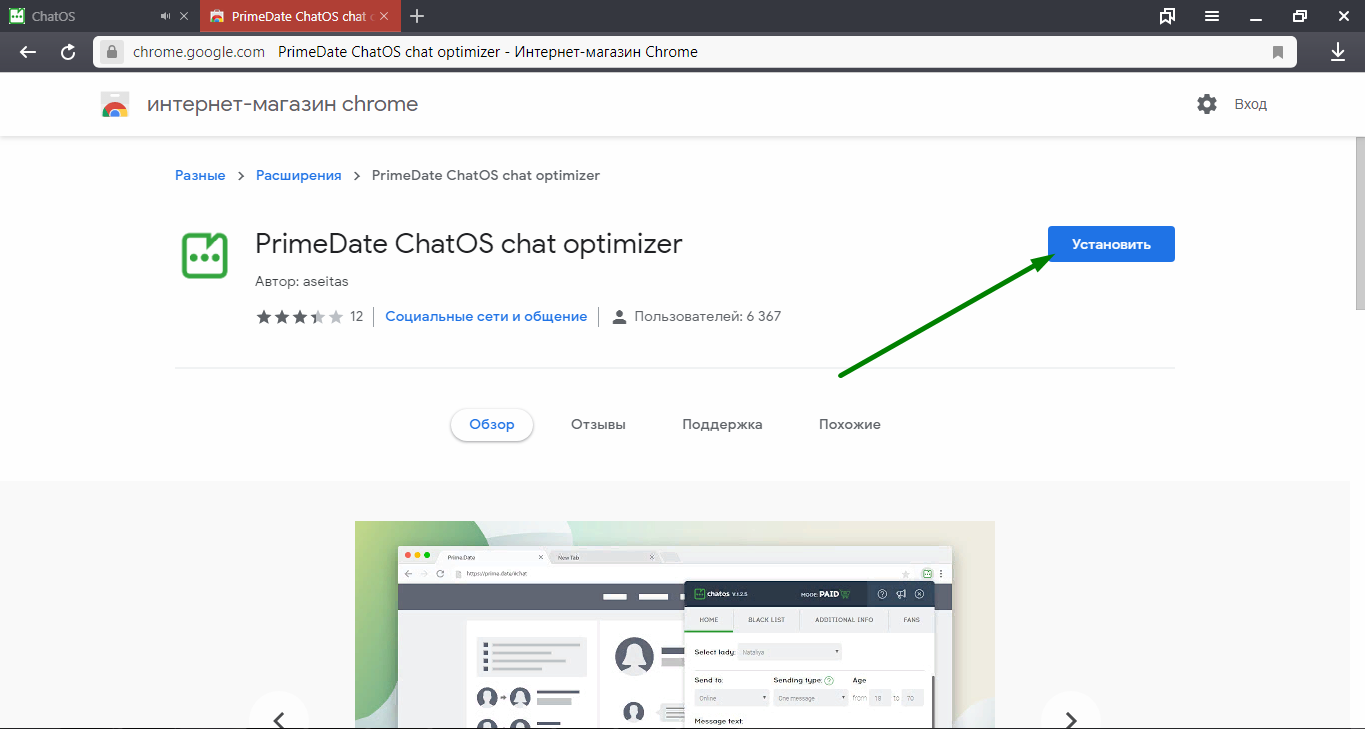Viewport: 1365px width, 729px height.
Task: Click the star rating of the extension
Action: pyautogui.click(x=300, y=317)
